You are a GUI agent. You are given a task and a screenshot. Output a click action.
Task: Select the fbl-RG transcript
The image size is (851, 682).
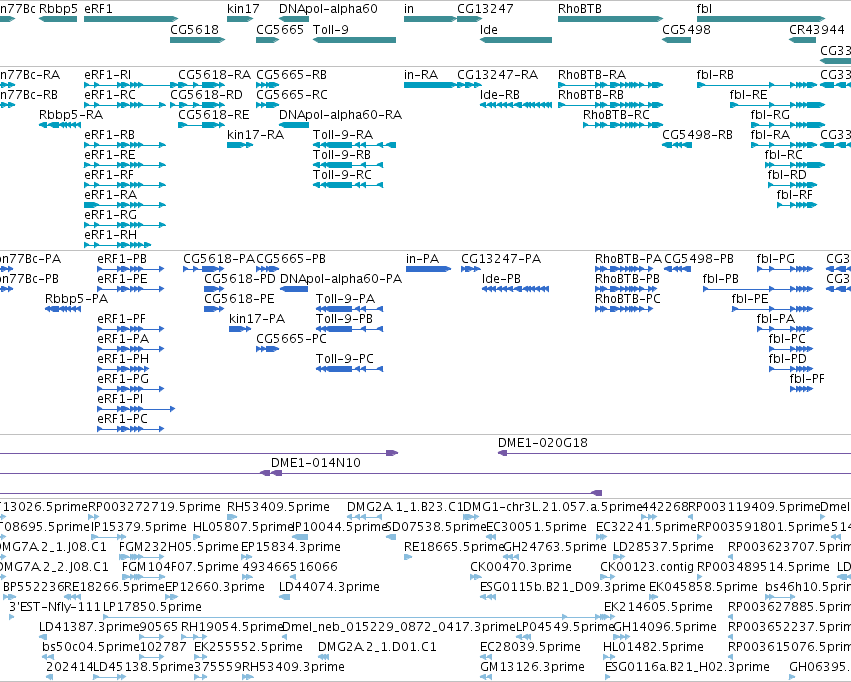point(770,115)
